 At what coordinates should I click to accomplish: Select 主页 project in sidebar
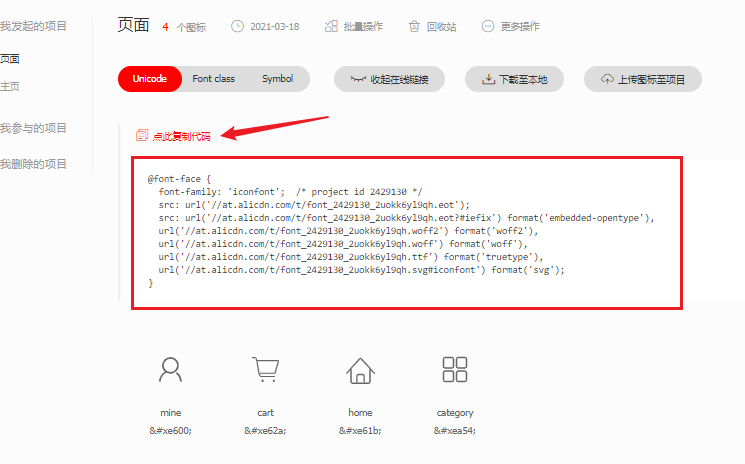coord(10,86)
